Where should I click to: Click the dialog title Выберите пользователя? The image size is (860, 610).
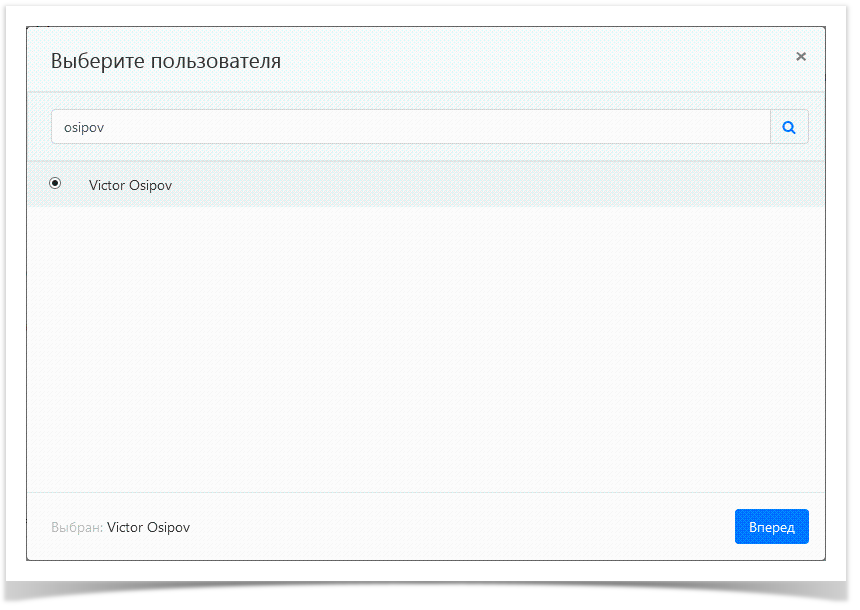coord(166,61)
